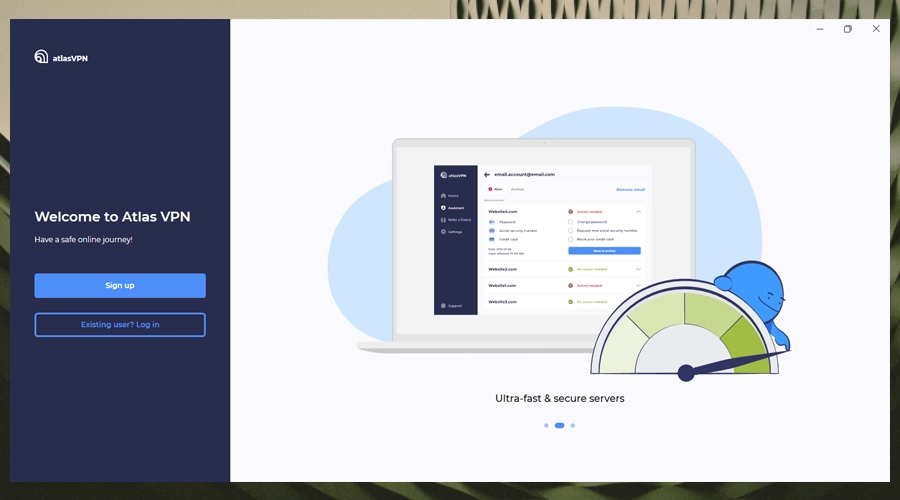Select the active middle carousel dot
This screenshot has width=900, height=500.
[x=559, y=425]
